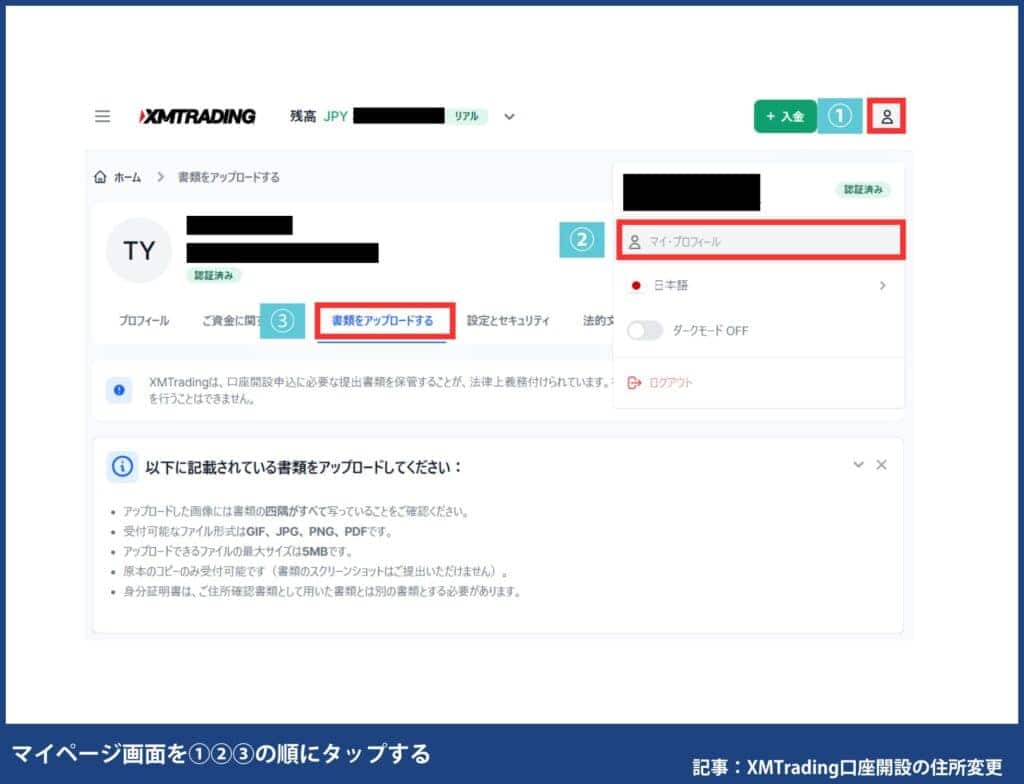Switch to the プロフィール tab
The image size is (1024, 784).
pos(144,321)
